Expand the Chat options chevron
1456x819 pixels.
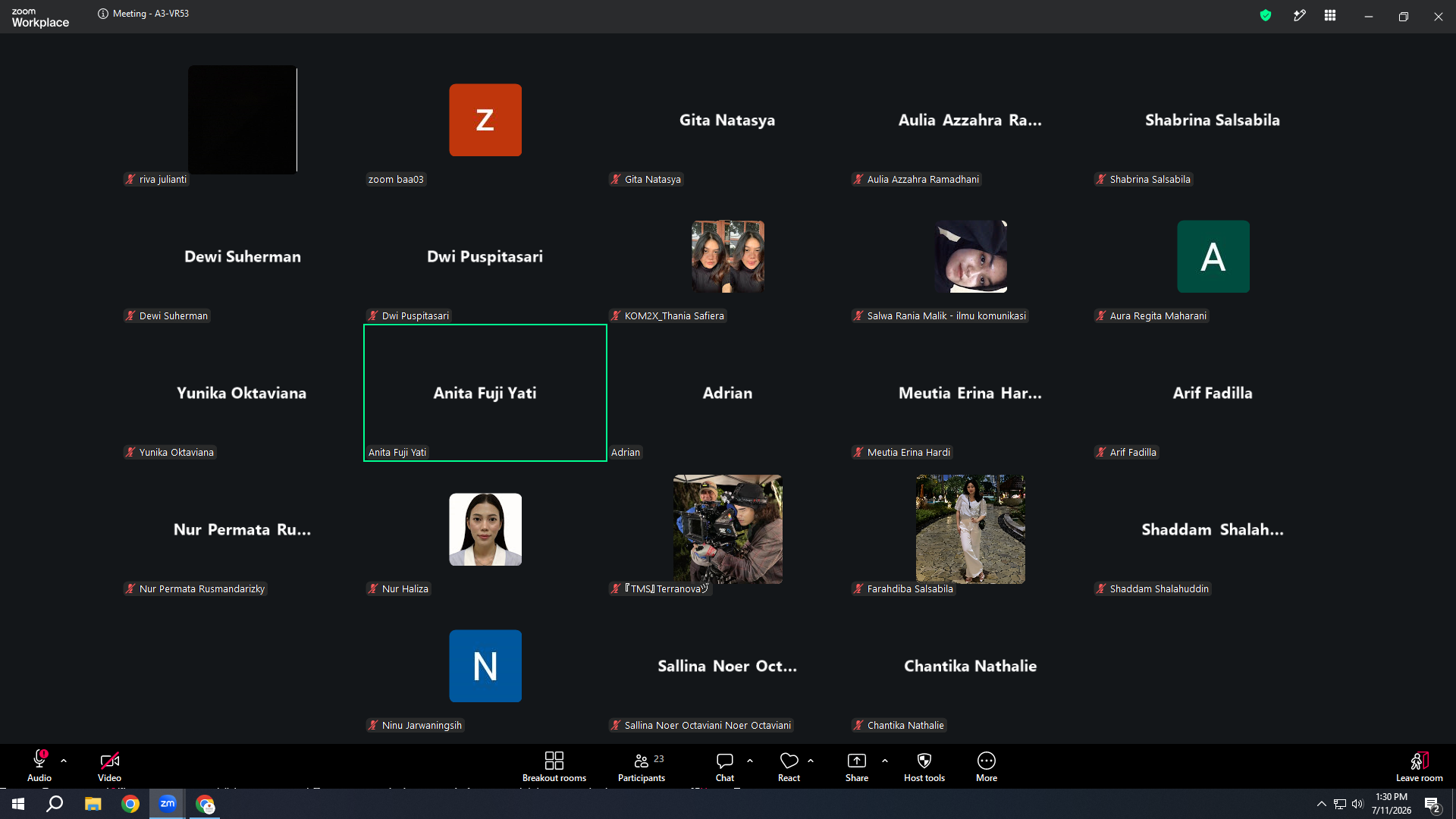point(750,760)
